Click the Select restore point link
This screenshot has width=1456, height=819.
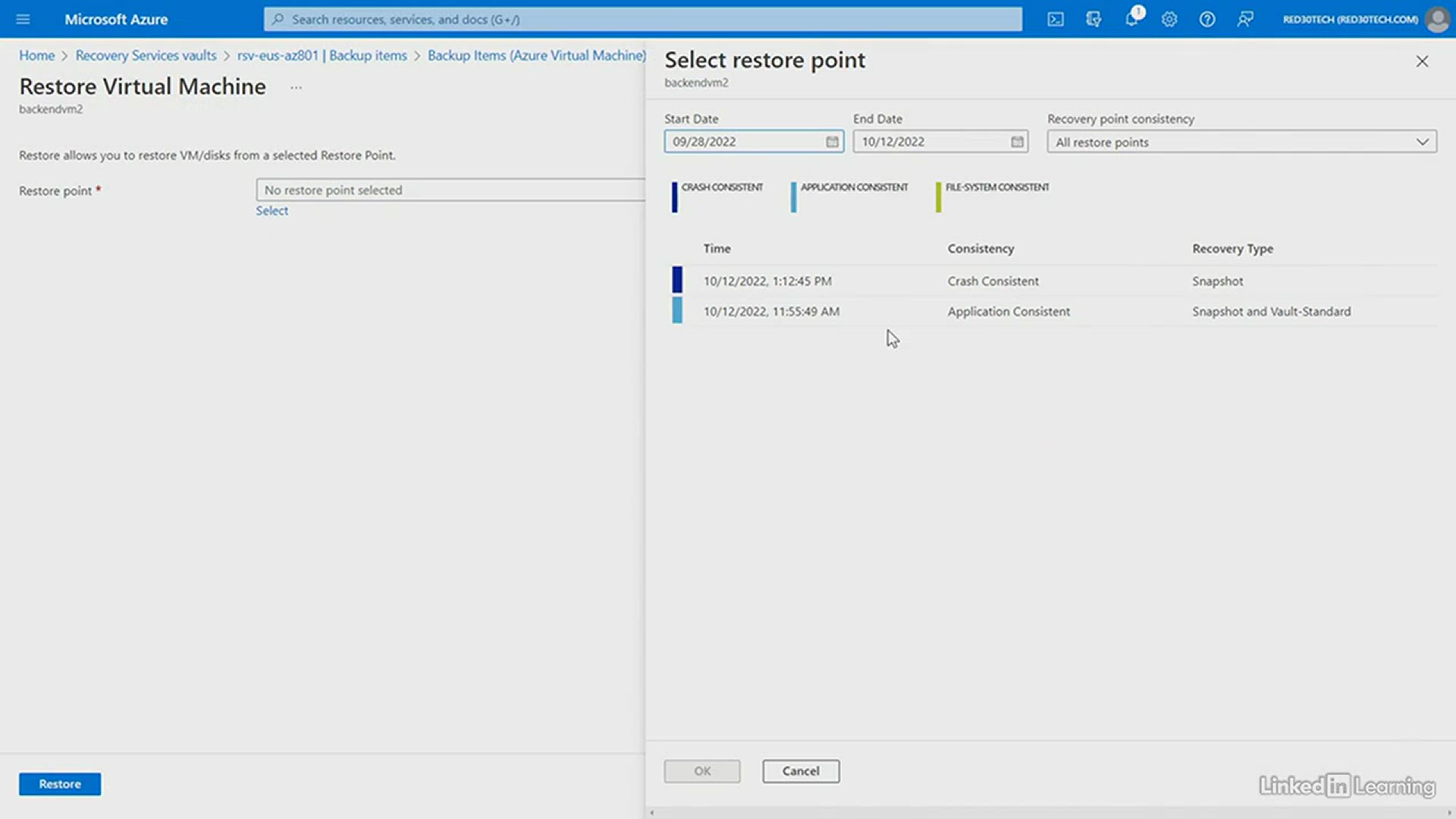[x=271, y=211]
